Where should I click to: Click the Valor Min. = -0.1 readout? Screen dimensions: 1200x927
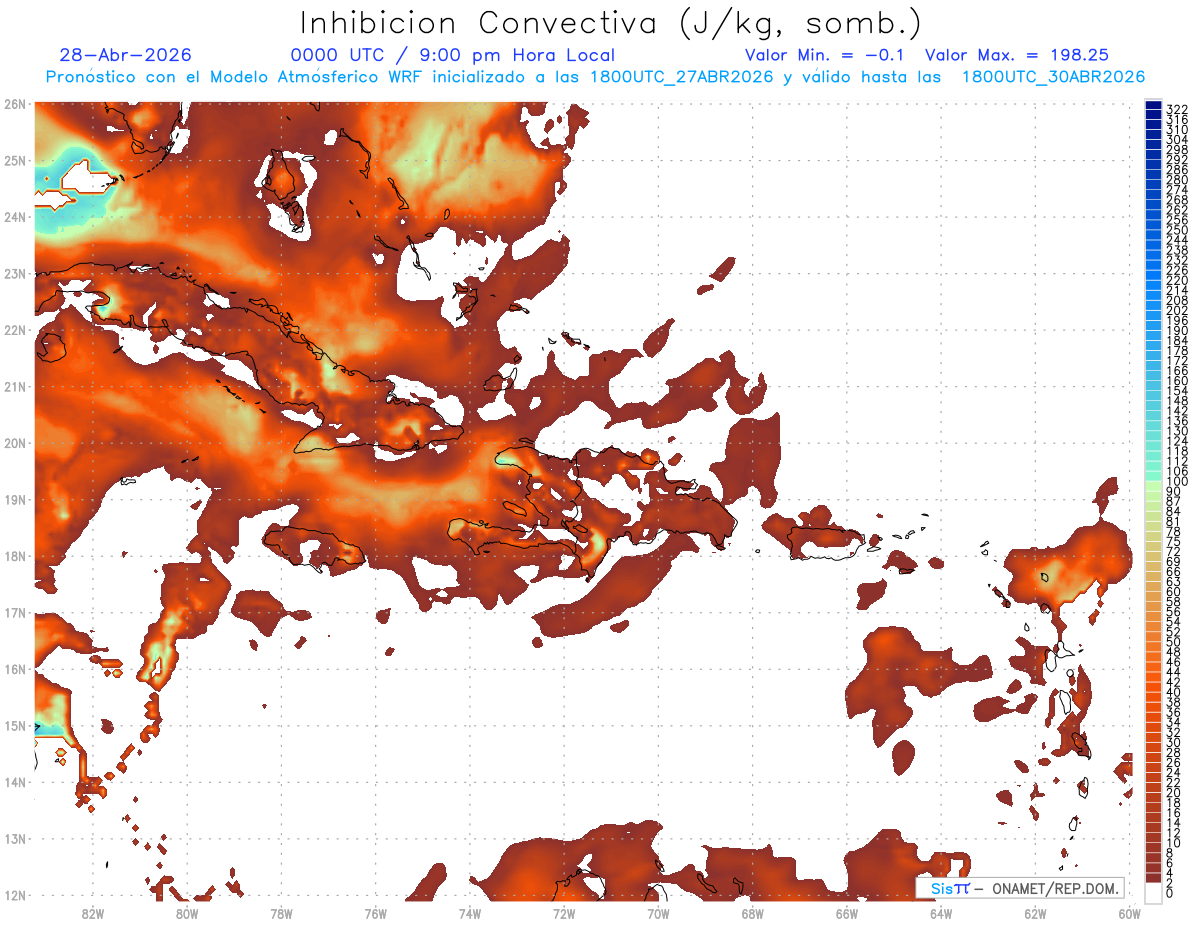825,55
